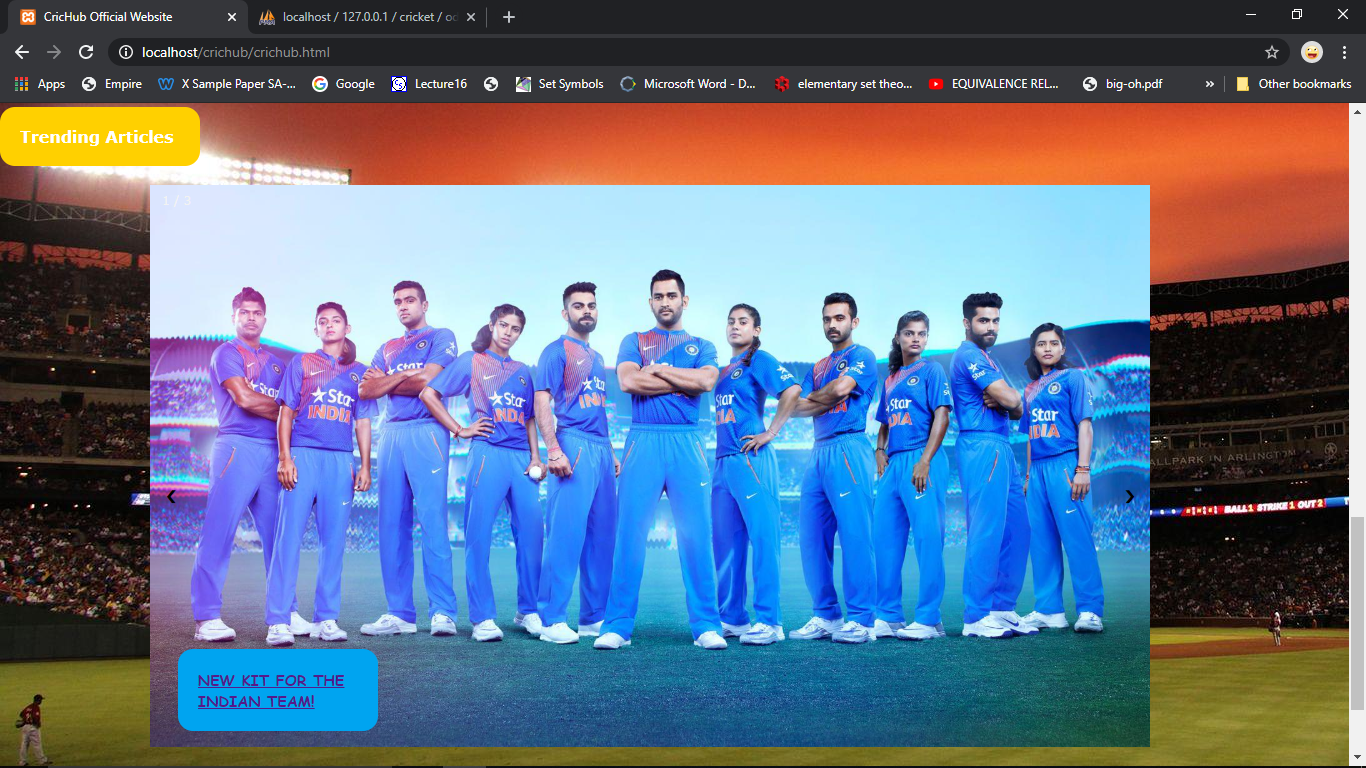The width and height of the screenshot is (1366, 768).
Task: Open the Set Symbols bookmark
Action: tap(560, 84)
